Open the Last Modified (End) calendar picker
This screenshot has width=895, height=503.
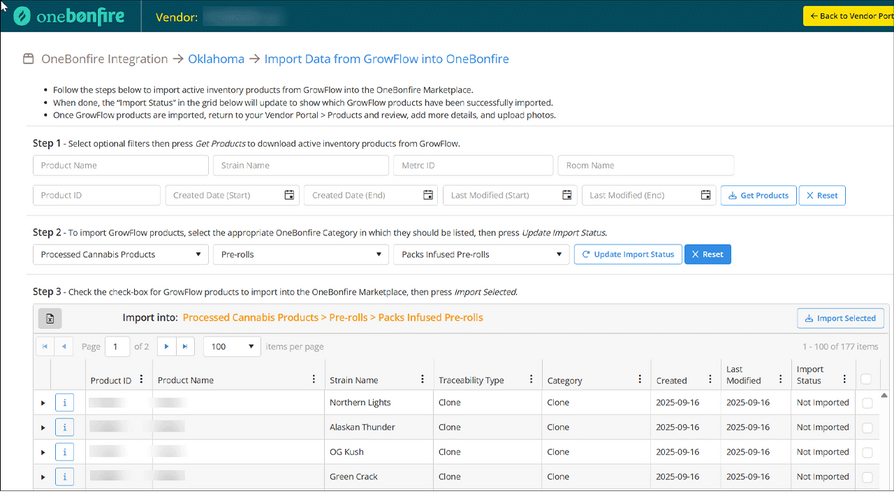pos(706,195)
